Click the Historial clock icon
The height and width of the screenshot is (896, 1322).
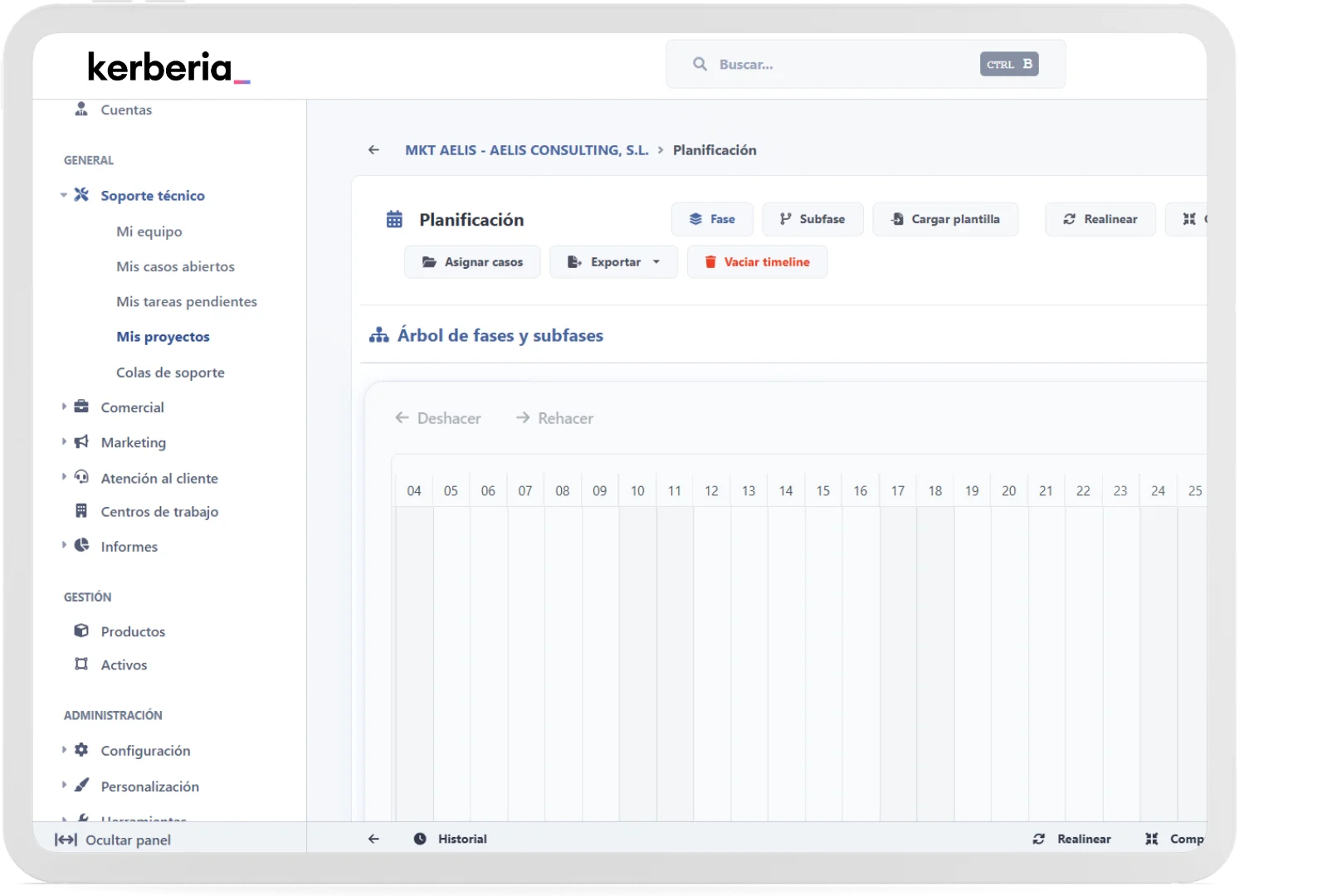420,839
